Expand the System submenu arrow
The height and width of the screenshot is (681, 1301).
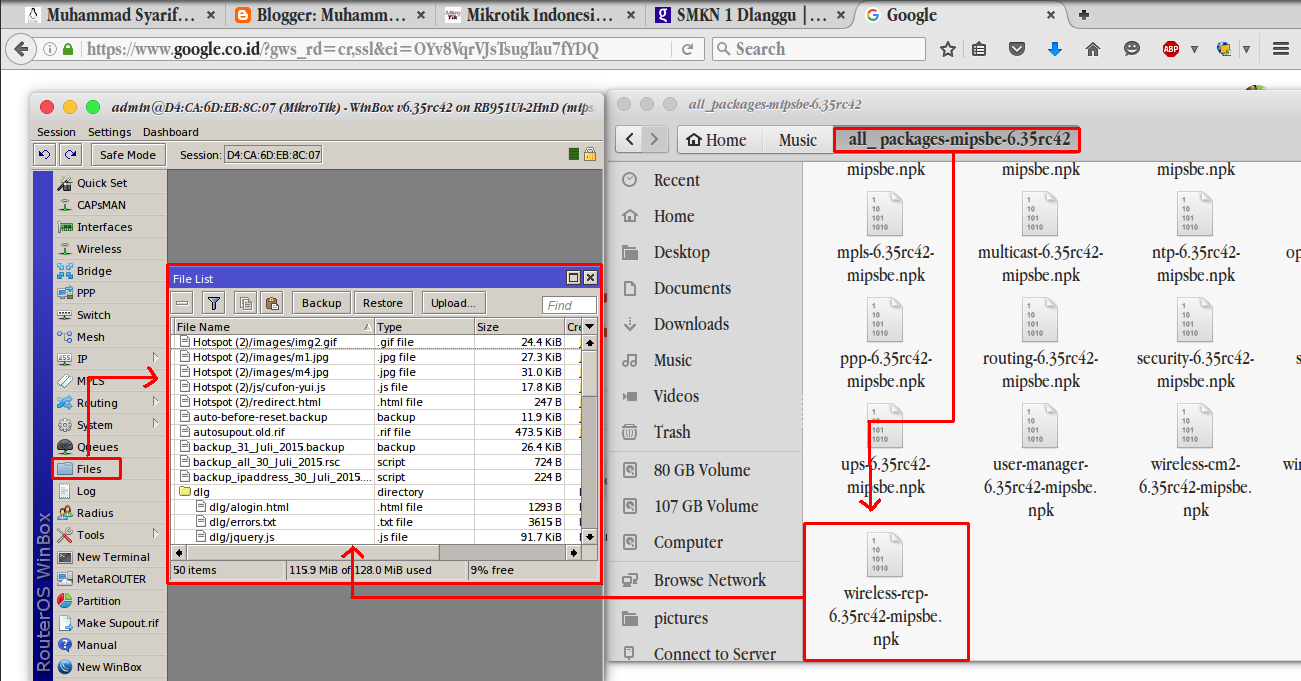pos(156,424)
